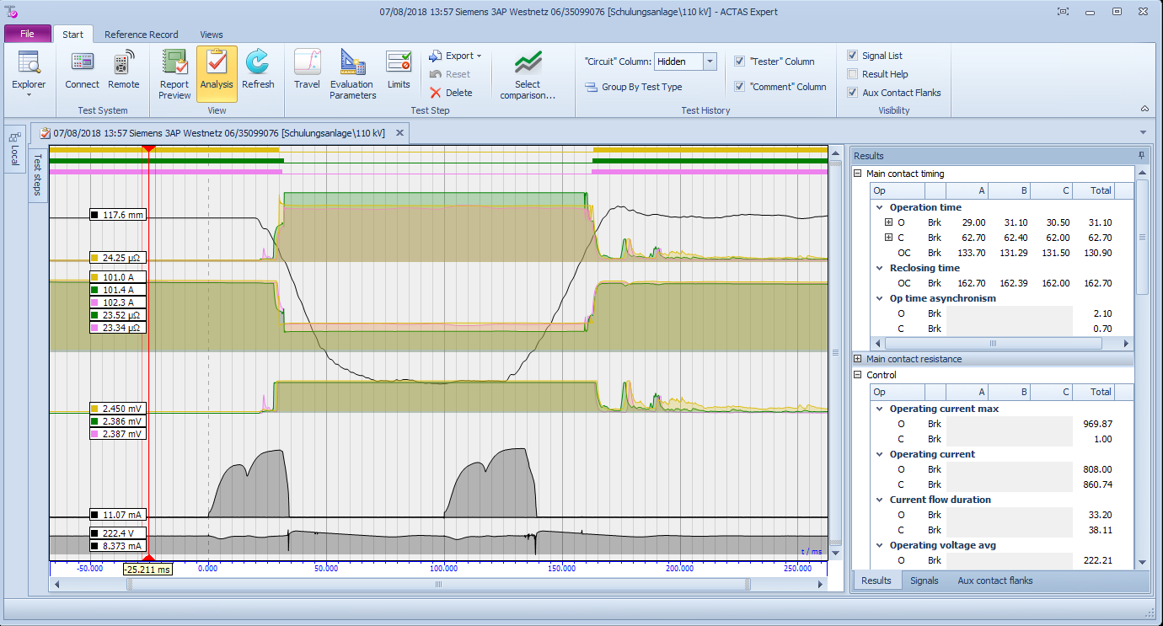1163x626 pixels.
Task: Pin the Results panel
Action: pos(1141,156)
